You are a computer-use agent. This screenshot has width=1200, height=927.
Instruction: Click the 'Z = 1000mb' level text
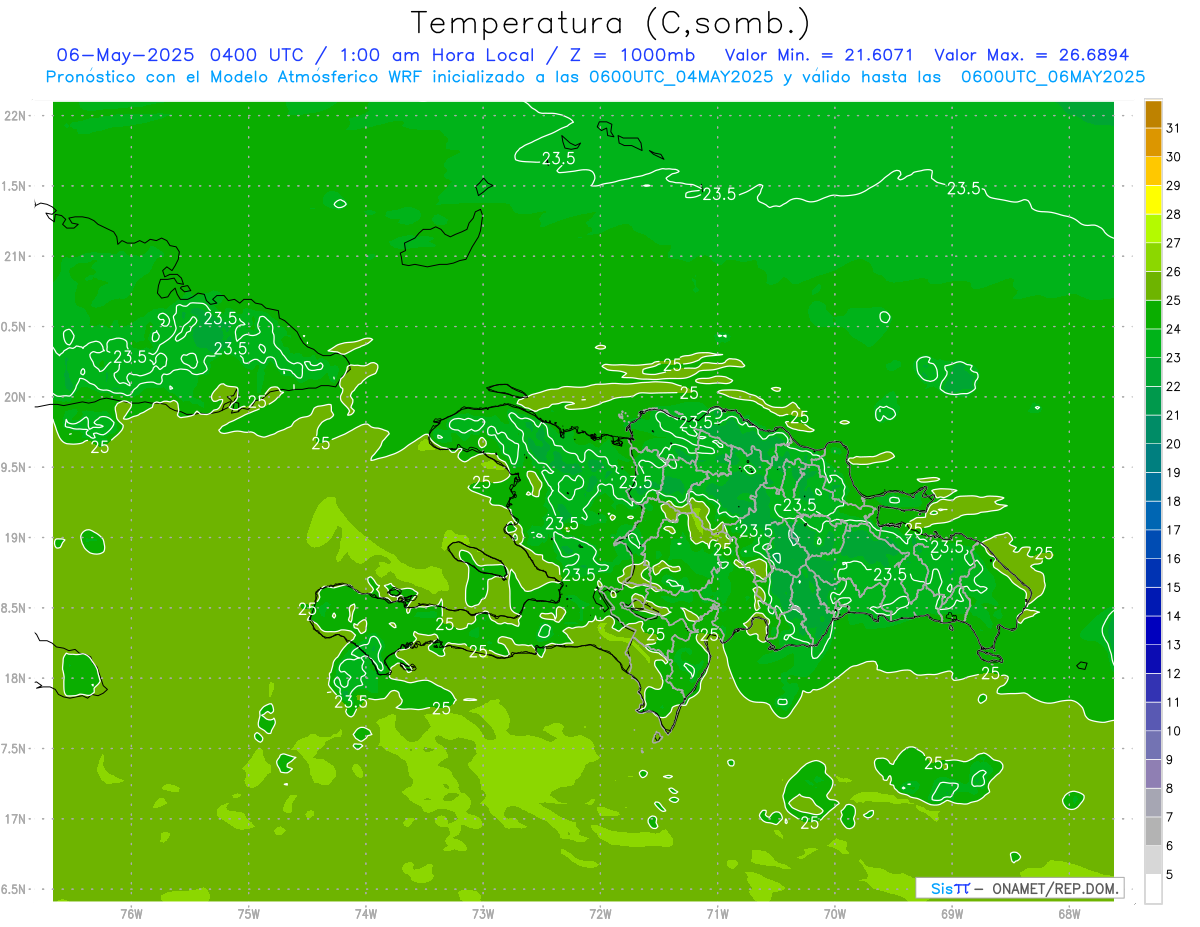point(632,55)
